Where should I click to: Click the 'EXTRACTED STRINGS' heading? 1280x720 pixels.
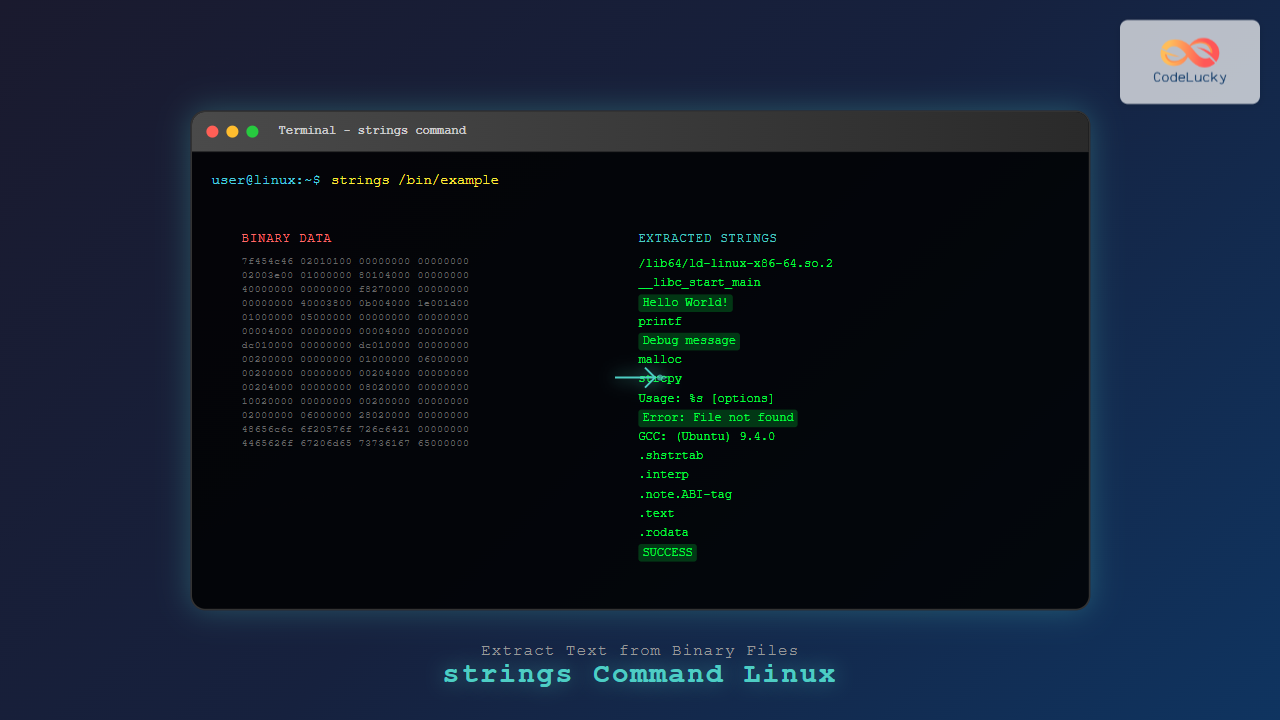[707, 239]
